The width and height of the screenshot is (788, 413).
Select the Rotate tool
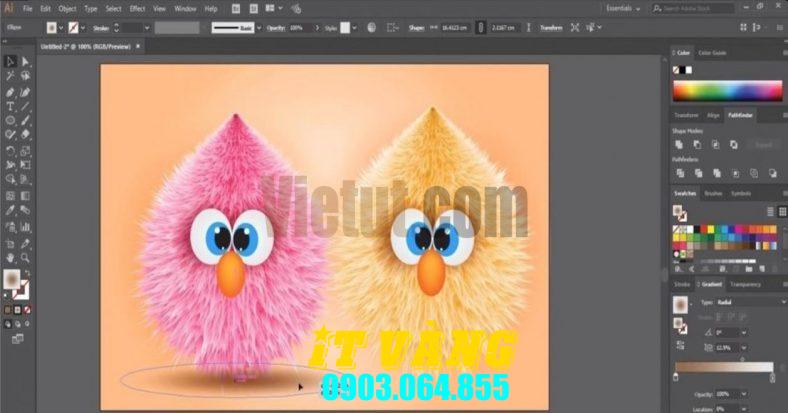pos(10,151)
